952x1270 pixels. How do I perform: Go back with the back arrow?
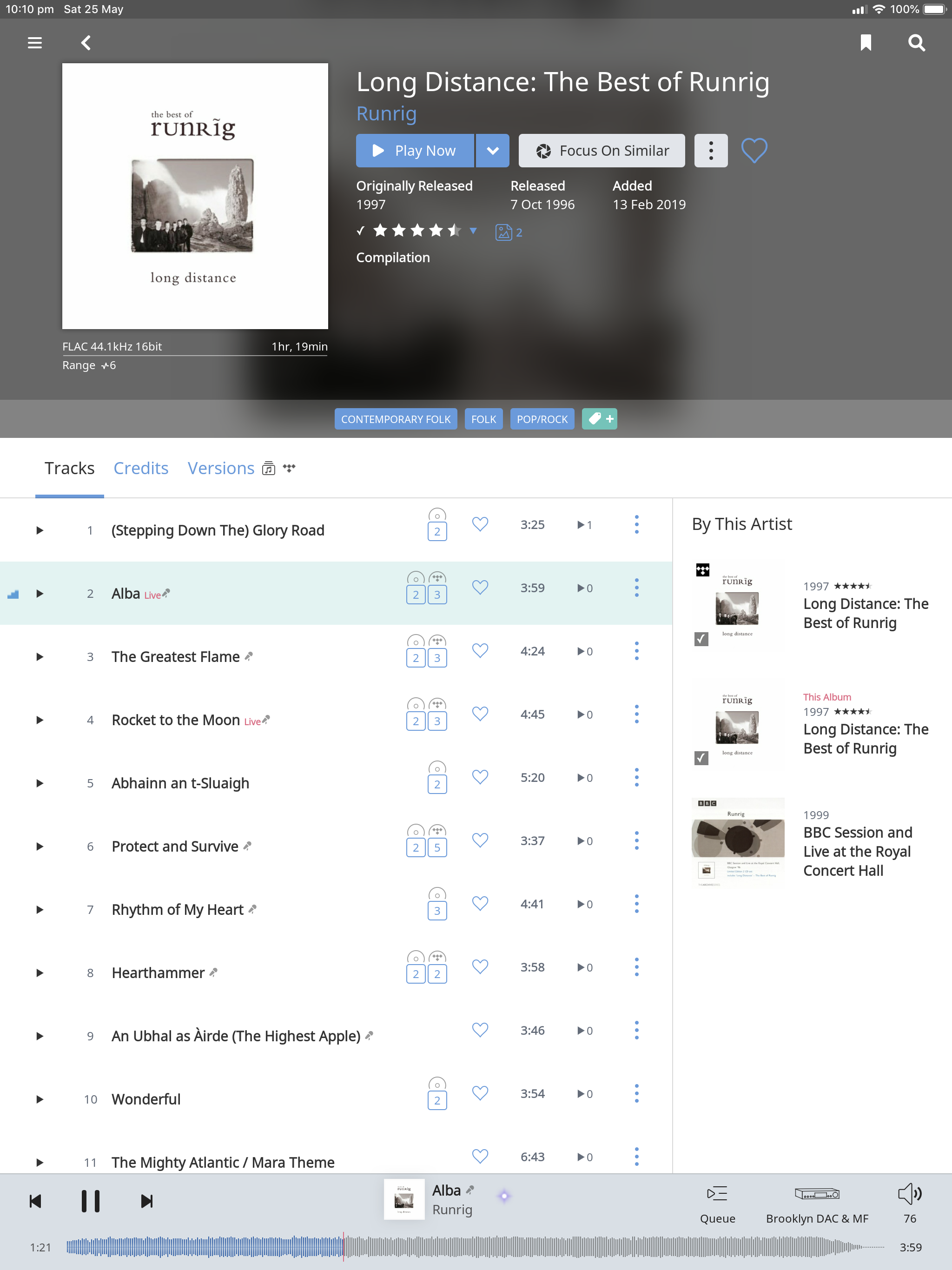[x=86, y=42]
